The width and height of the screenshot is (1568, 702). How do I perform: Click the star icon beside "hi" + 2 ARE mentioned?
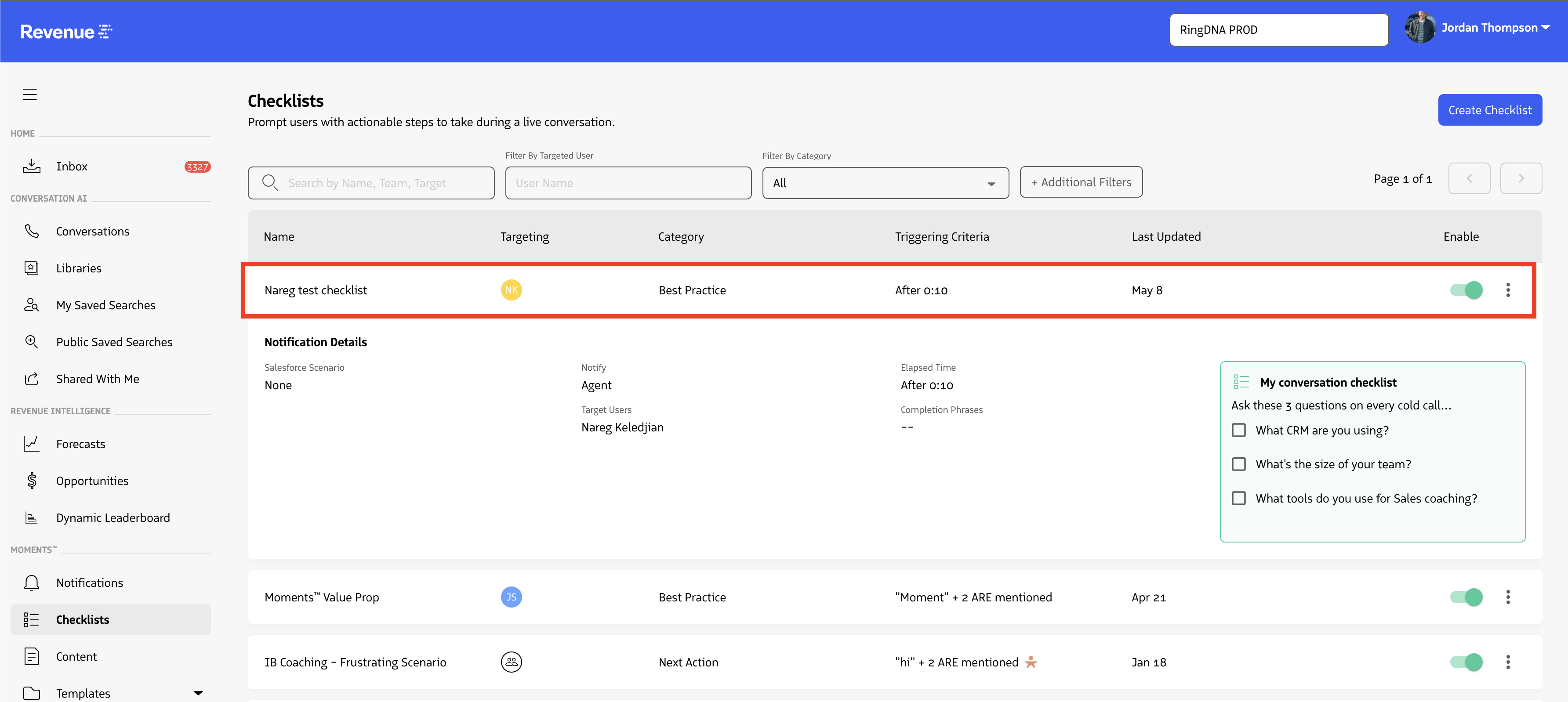click(1031, 661)
